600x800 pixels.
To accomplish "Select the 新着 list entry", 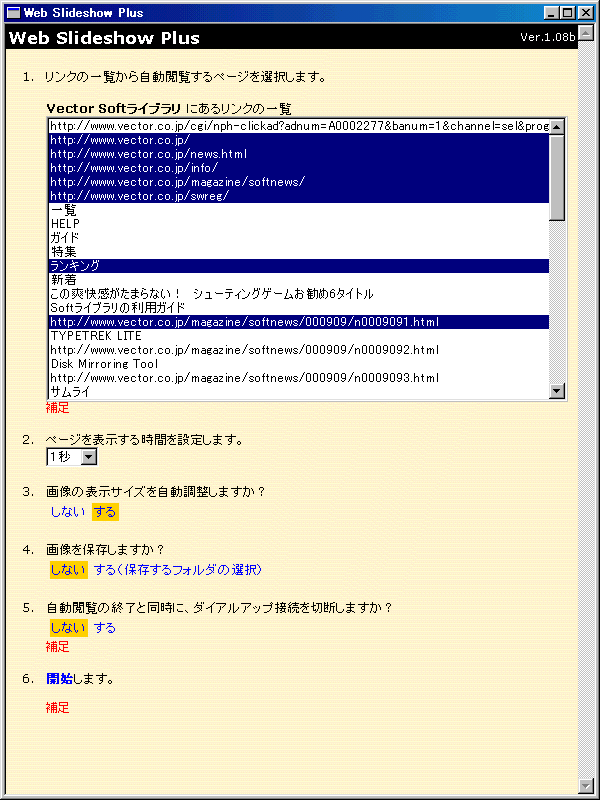I will point(299,280).
